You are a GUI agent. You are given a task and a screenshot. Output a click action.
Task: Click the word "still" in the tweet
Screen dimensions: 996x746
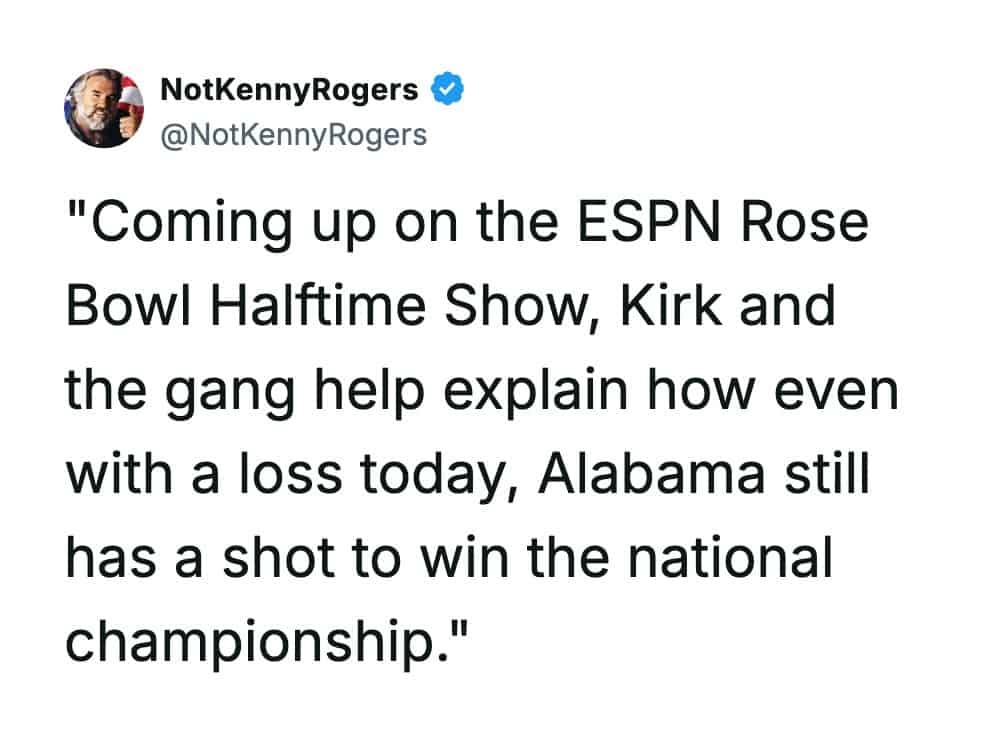828,474
